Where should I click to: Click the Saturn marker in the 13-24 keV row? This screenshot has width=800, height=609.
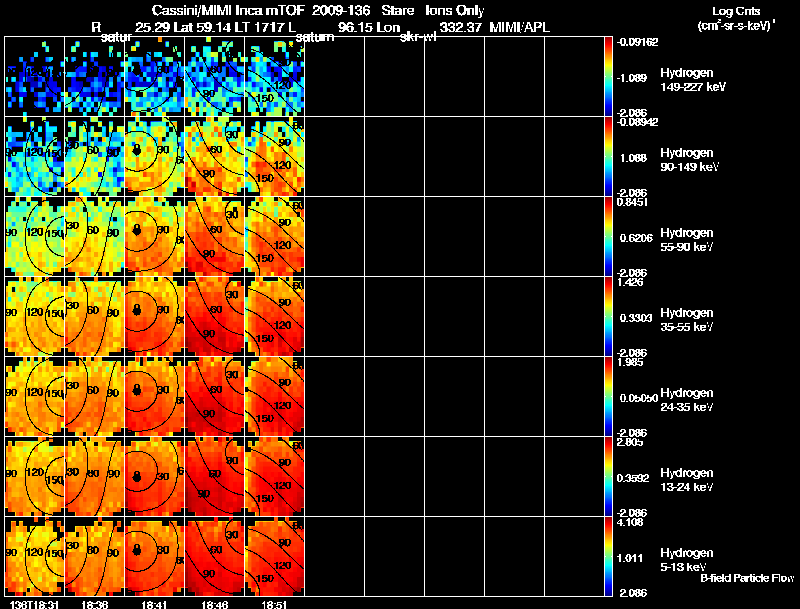point(137,471)
